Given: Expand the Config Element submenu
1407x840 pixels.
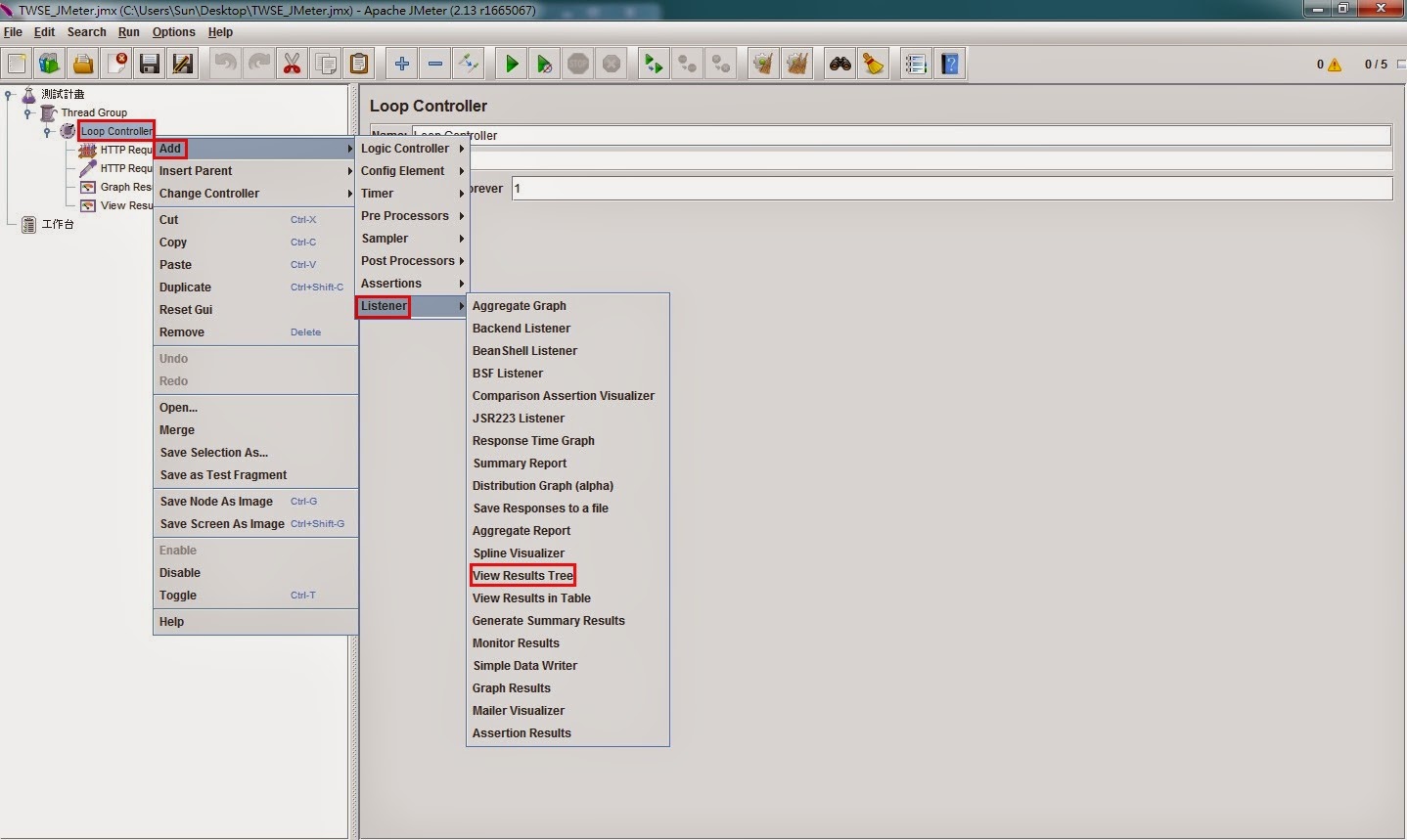Looking at the screenshot, I should 412,171.
